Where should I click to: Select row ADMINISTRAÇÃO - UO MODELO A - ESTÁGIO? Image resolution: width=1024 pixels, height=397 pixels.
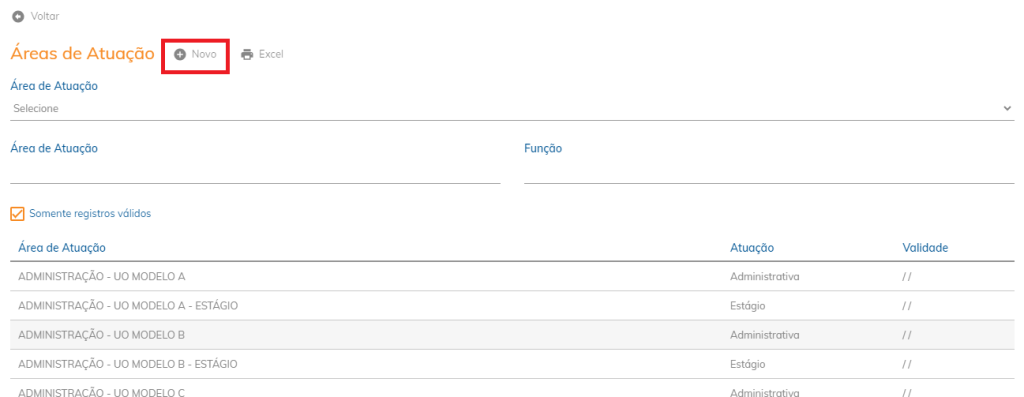click(512, 306)
